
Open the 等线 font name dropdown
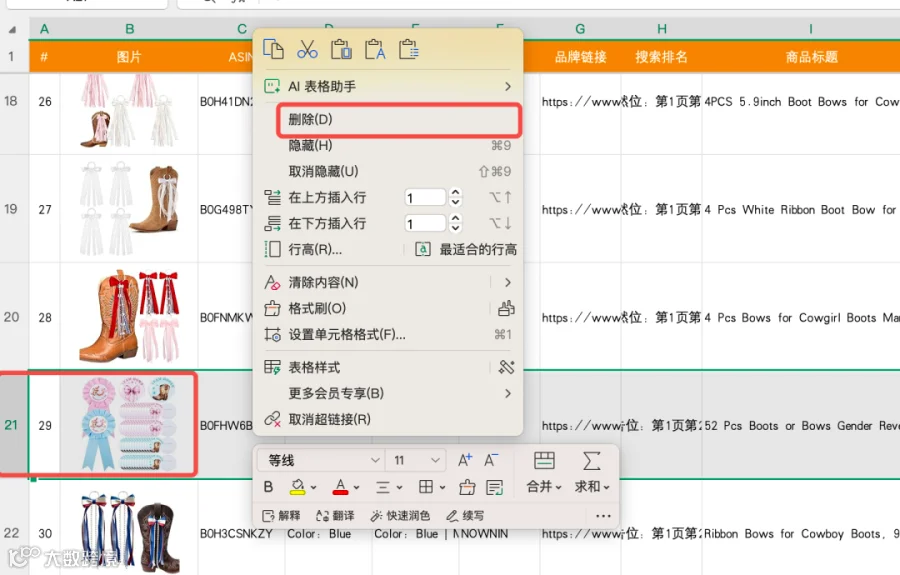[x=320, y=460]
